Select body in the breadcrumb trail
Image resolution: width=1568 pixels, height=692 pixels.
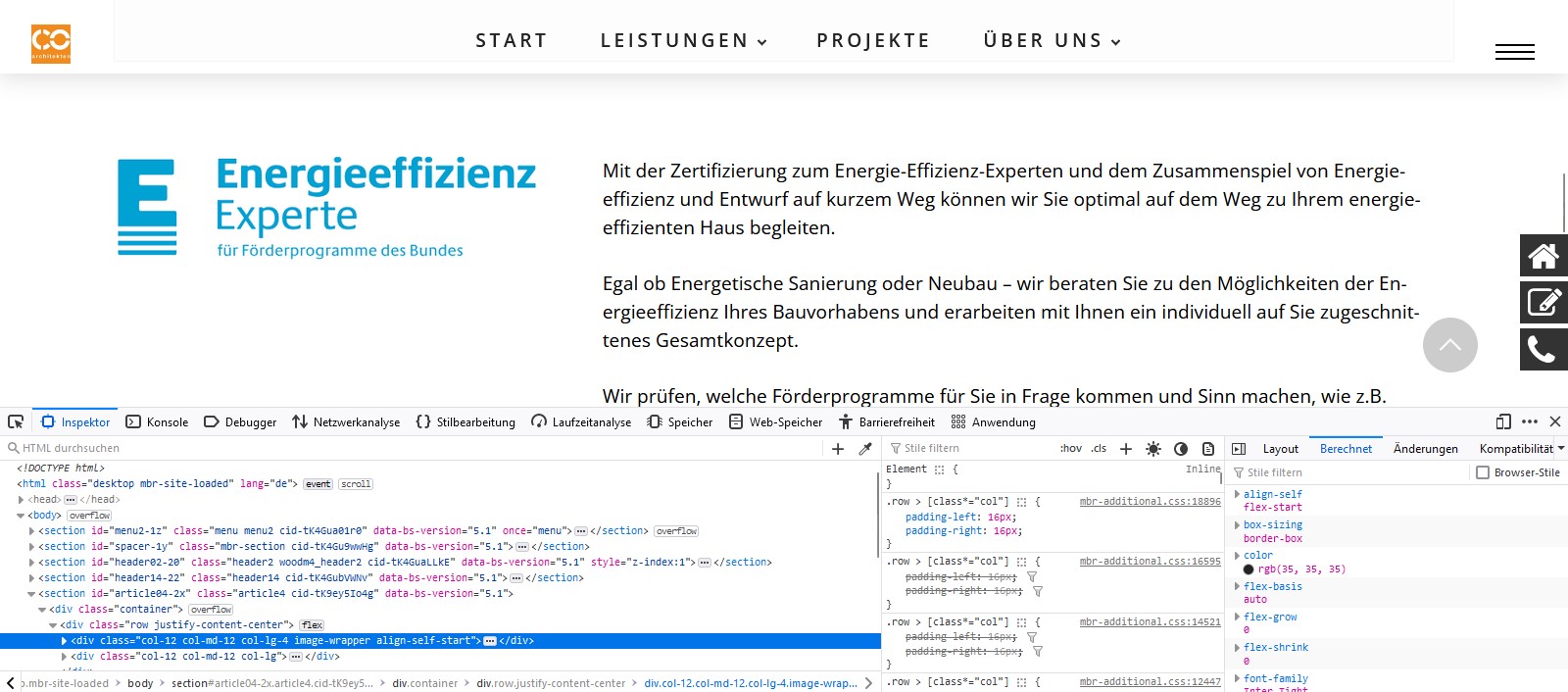point(140,683)
